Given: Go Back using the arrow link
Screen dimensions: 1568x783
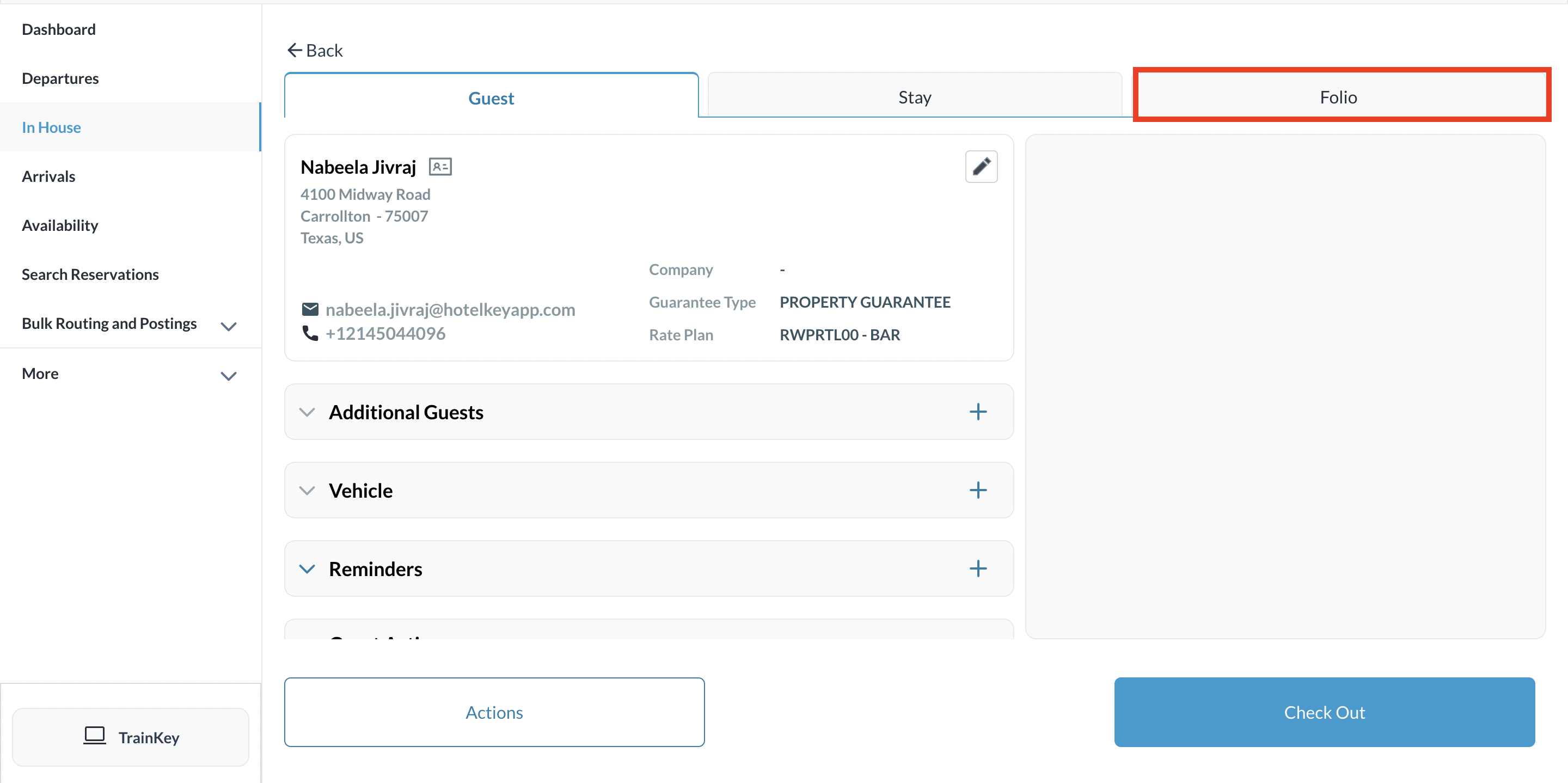Looking at the screenshot, I should point(315,51).
